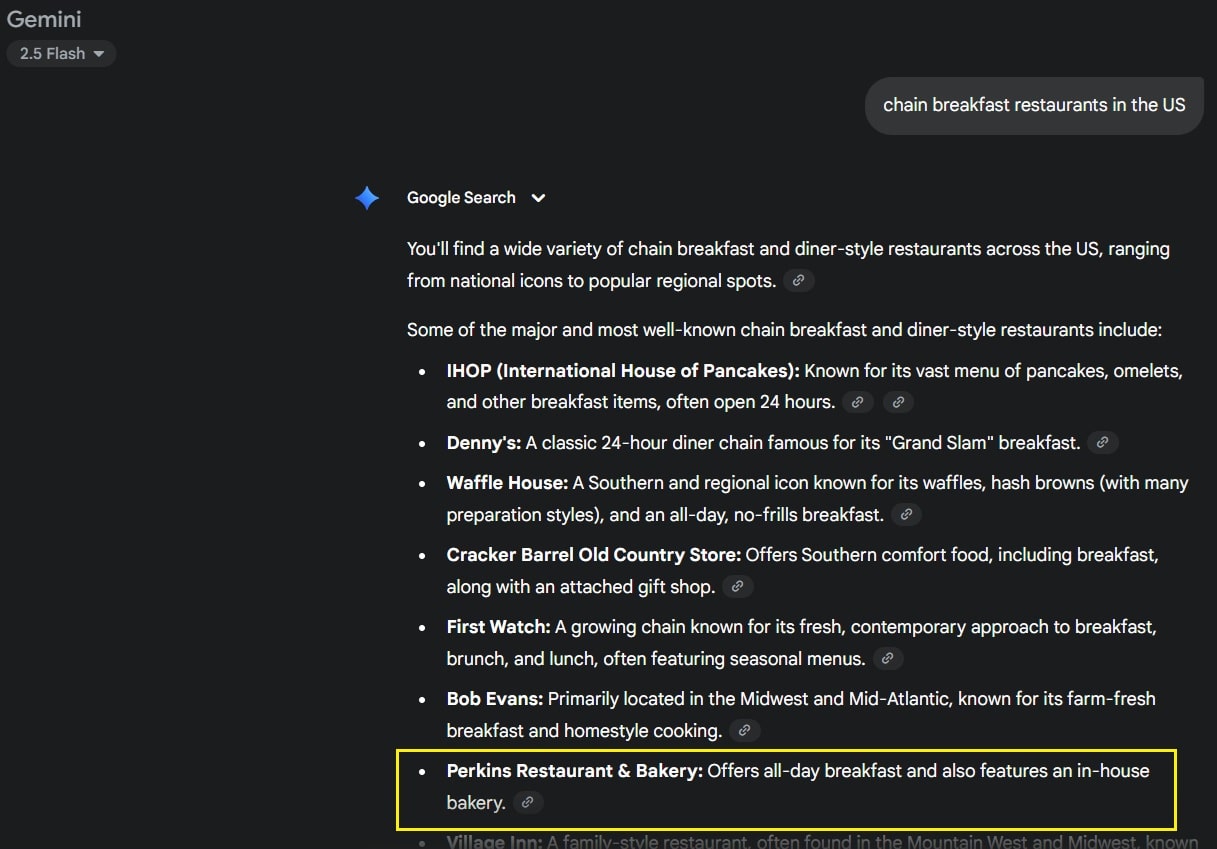Screen dimensions: 1217x849
Task: Click the Gemini sparkle icon
Action: point(367,198)
